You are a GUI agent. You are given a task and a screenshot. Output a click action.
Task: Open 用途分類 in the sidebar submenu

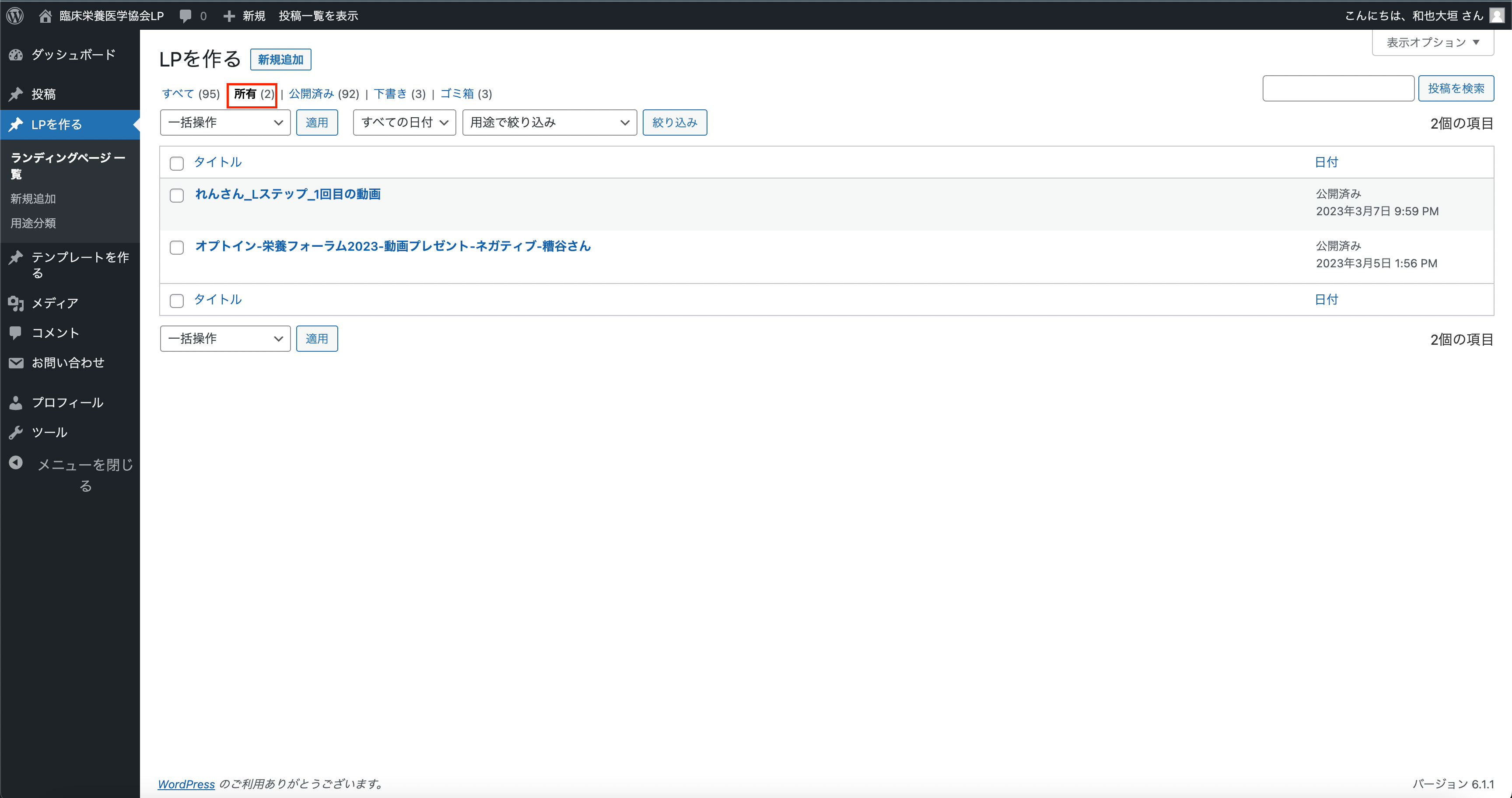[33, 224]
